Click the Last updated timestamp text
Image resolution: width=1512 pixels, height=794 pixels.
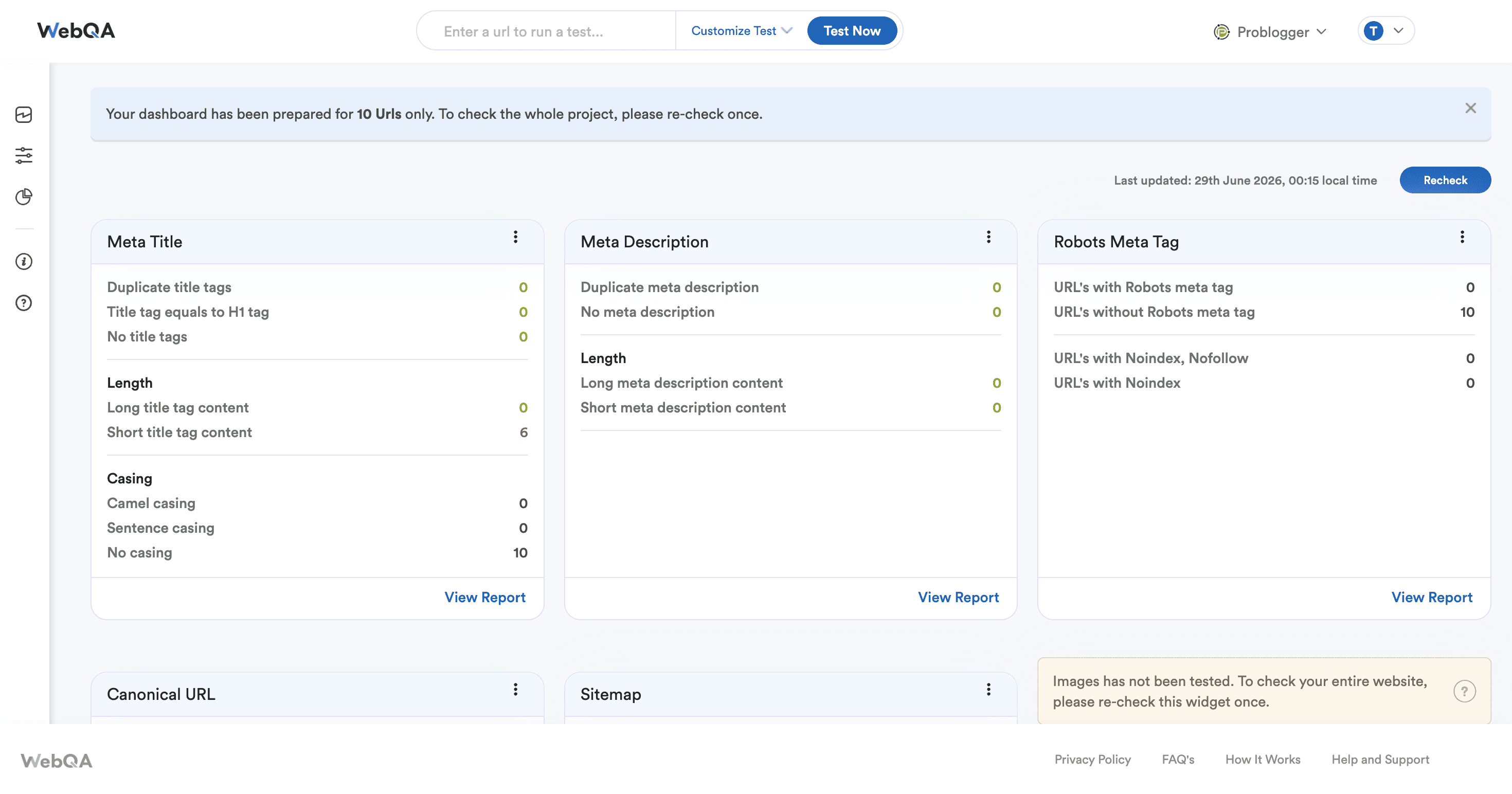pyautogui.click(x=1245, y=181)
